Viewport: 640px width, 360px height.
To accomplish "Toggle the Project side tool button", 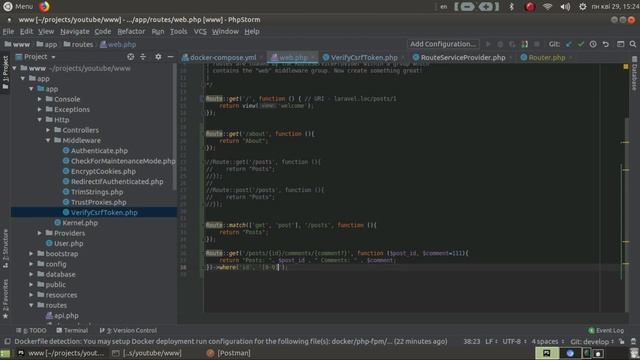I will point(5,73).
